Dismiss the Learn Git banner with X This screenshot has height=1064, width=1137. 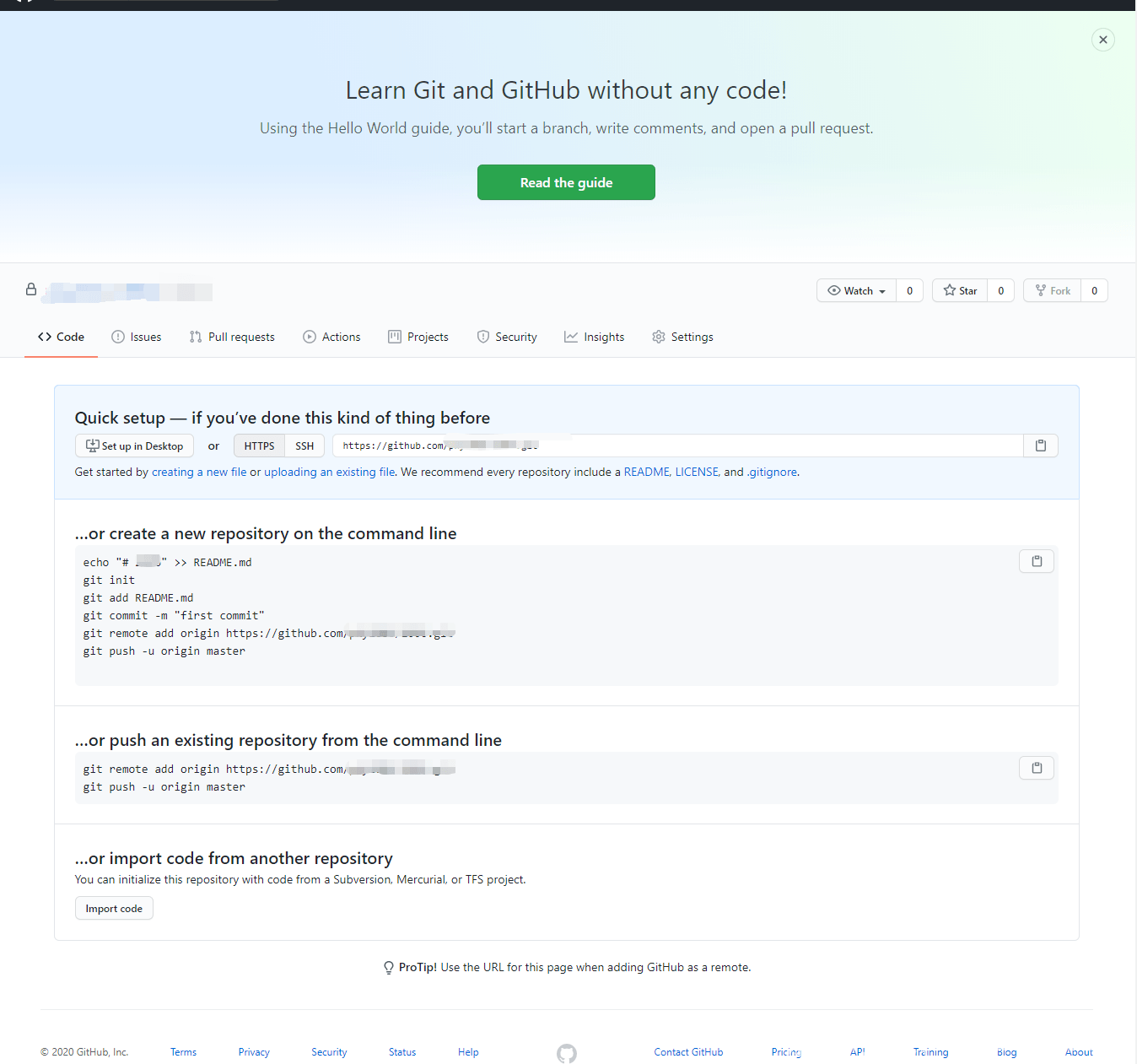1102,40
